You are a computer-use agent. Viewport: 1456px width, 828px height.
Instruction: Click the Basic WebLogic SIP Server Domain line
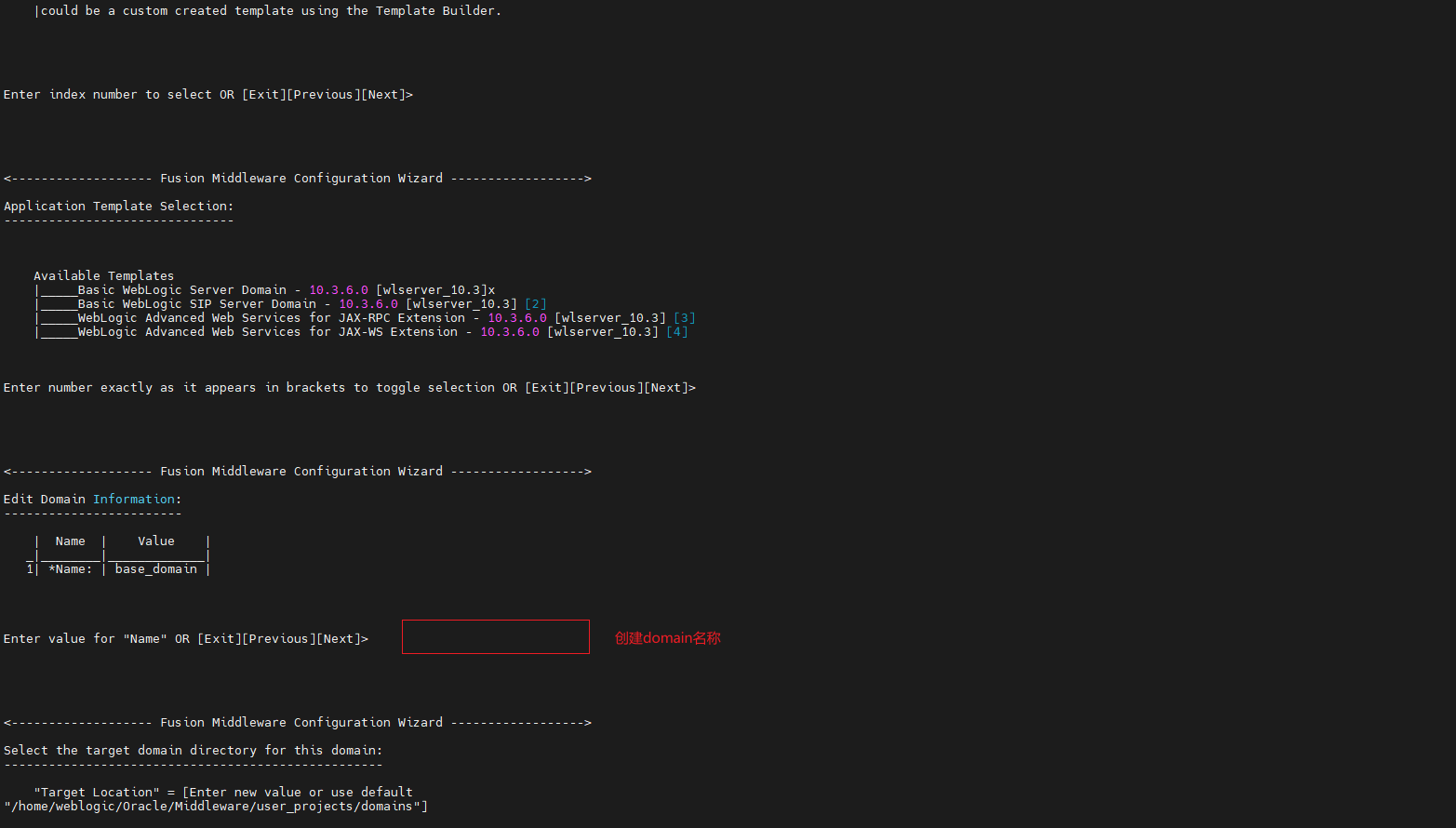[290, 304]
